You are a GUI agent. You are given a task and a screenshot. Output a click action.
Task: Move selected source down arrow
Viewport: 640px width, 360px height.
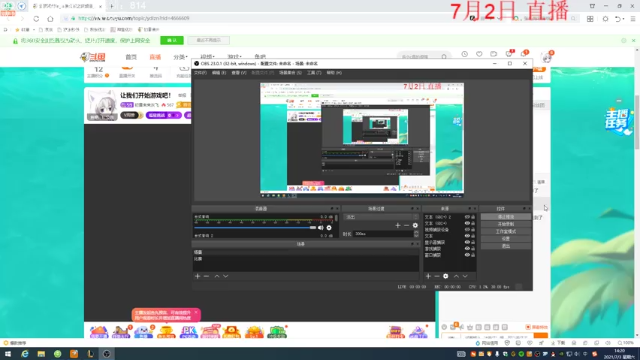coord(465,276)
